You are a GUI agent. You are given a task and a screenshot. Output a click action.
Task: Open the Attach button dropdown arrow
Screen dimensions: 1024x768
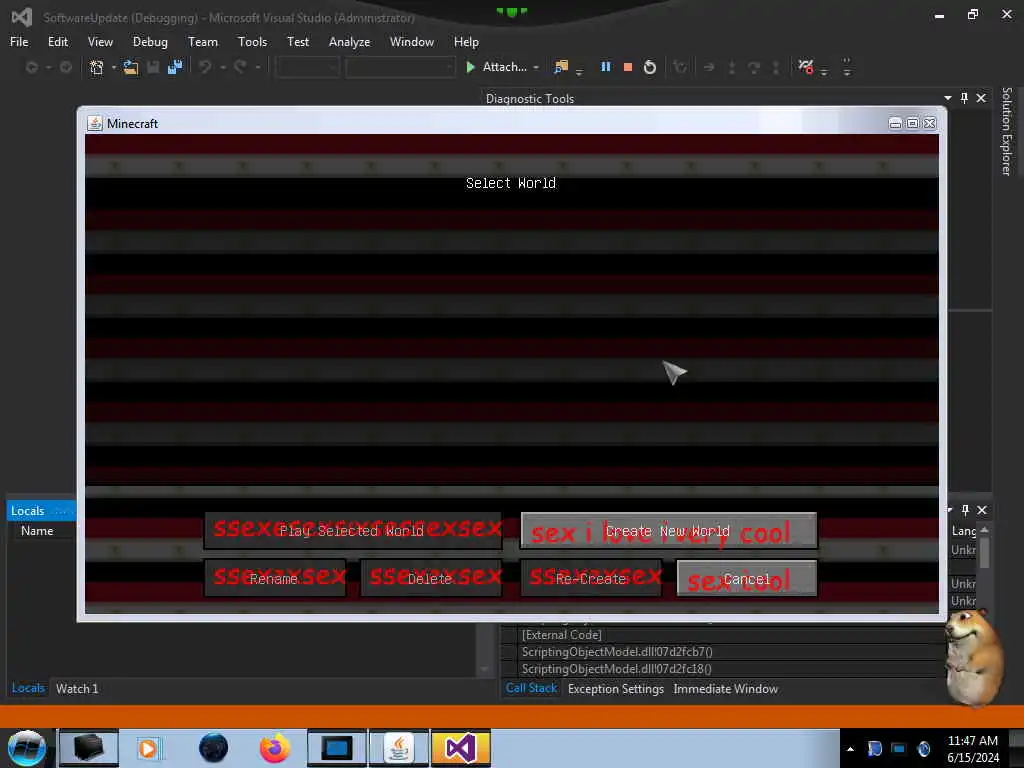pyautogui.click(x=536, y=67)
